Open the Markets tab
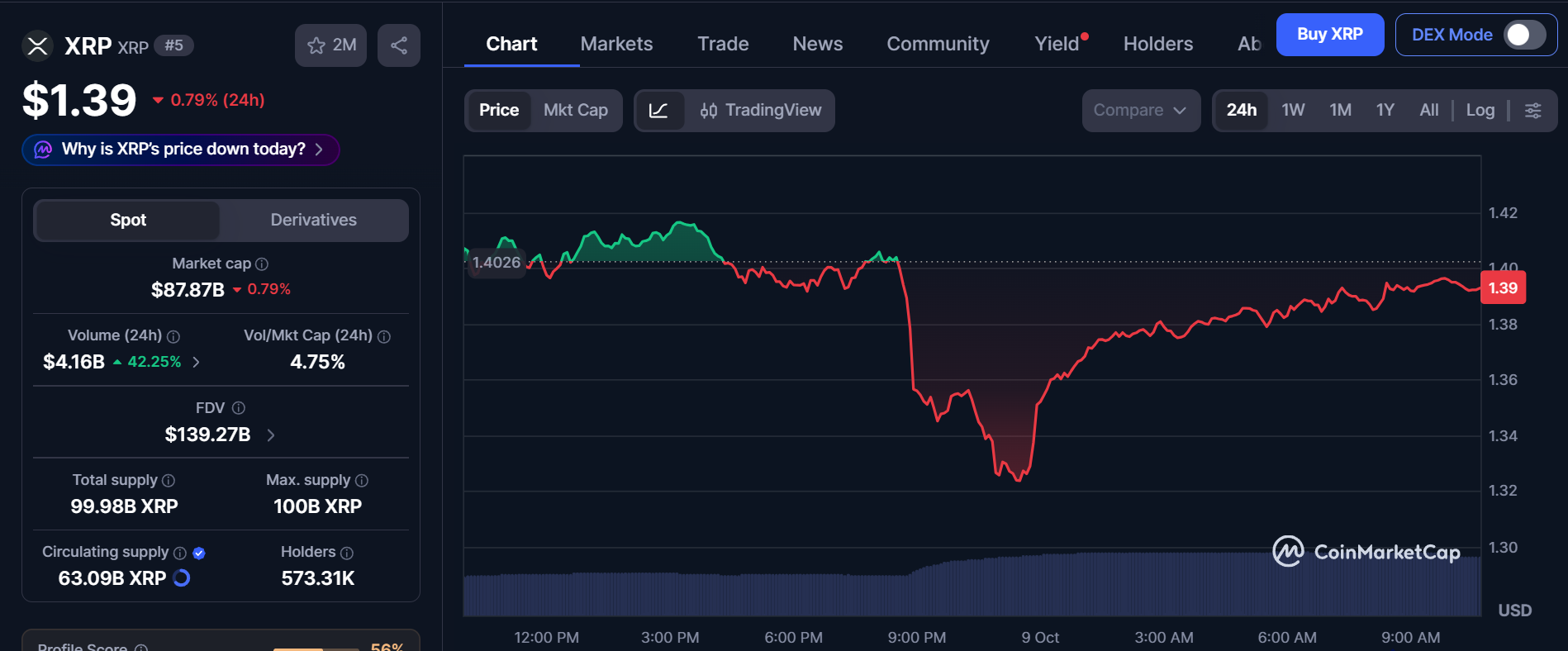Screen dimensions: 1568x651 [x=616, y=44]
